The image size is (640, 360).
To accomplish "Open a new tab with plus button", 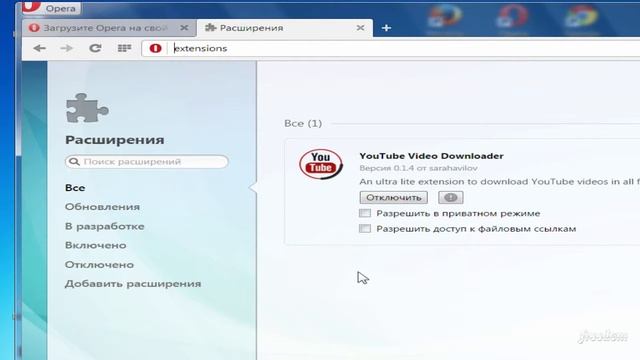I will tap(386, 28).
